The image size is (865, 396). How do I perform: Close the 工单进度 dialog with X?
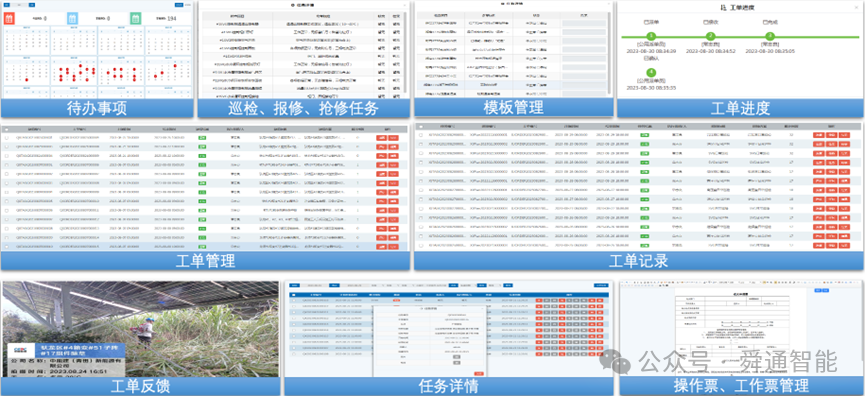[857, 7]
